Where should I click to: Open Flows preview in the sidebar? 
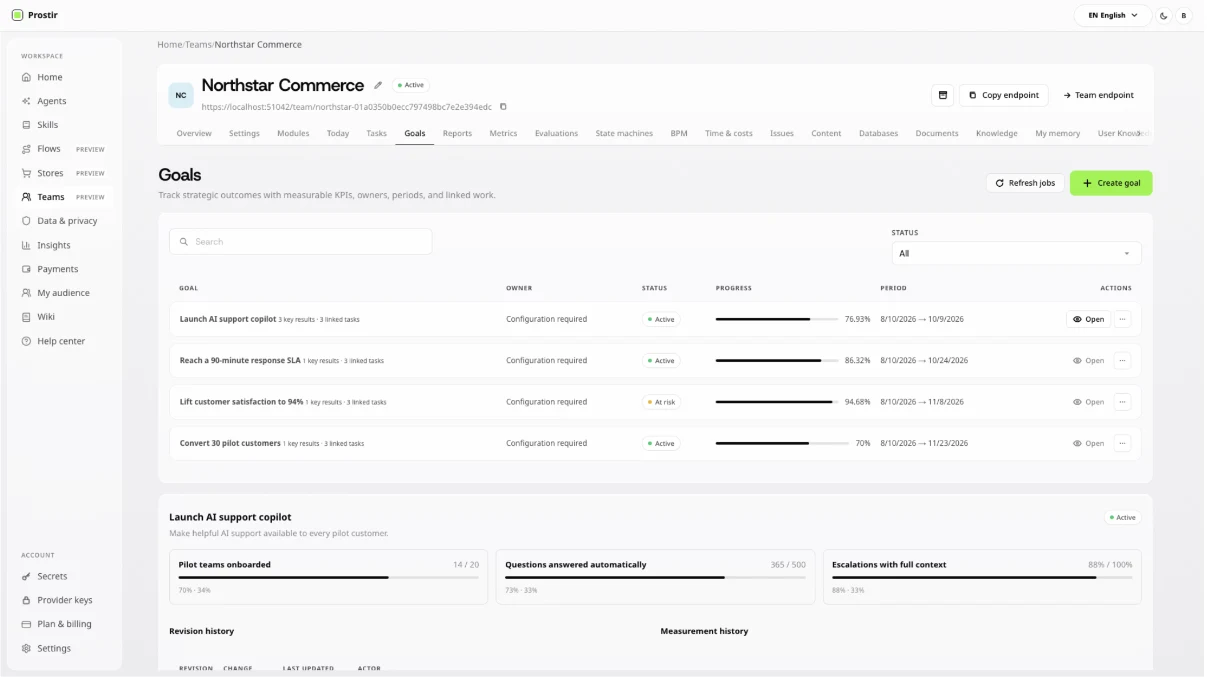tap(65, 149)
